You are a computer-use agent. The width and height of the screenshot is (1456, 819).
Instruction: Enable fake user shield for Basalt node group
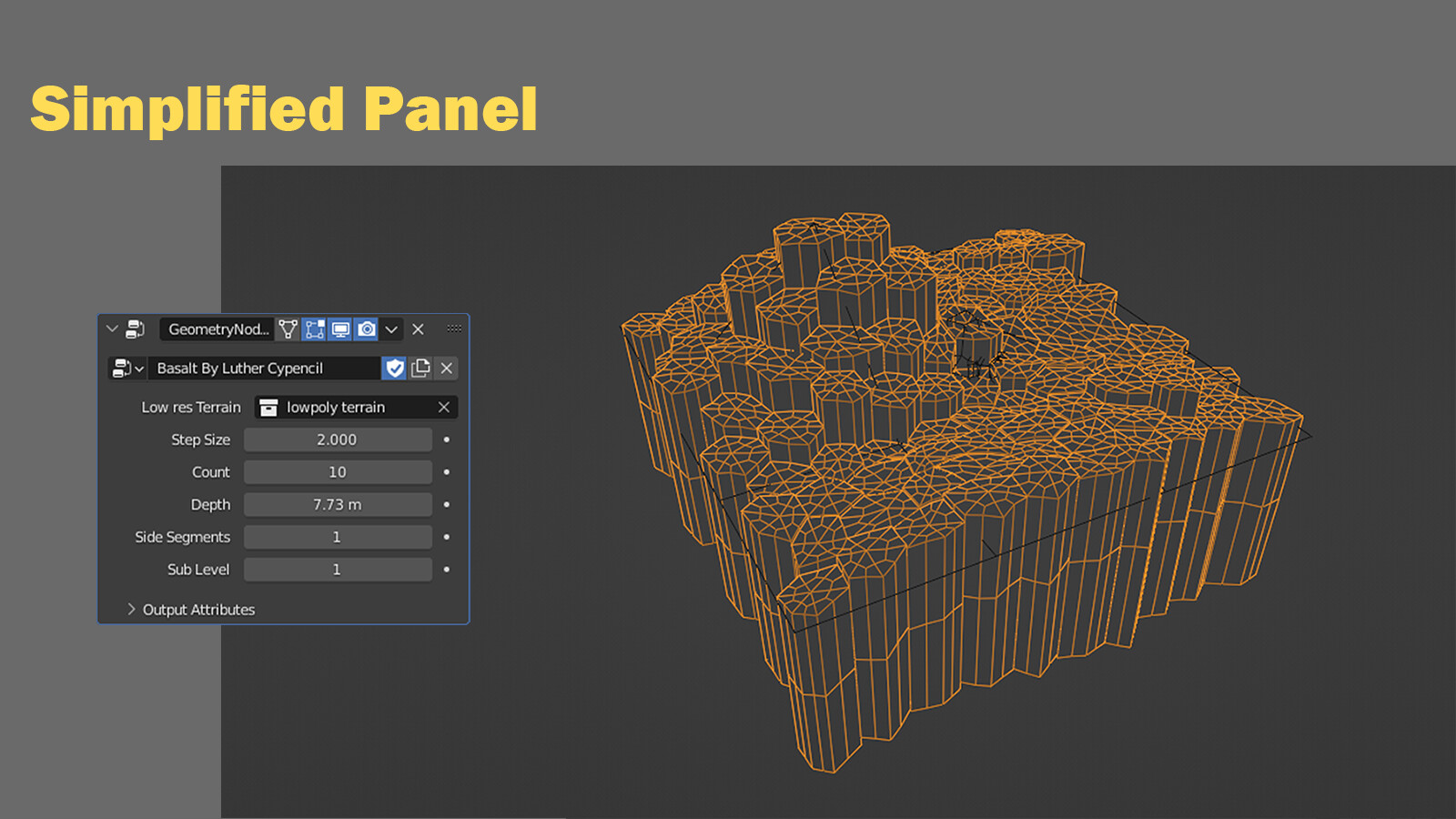point(393,369)
